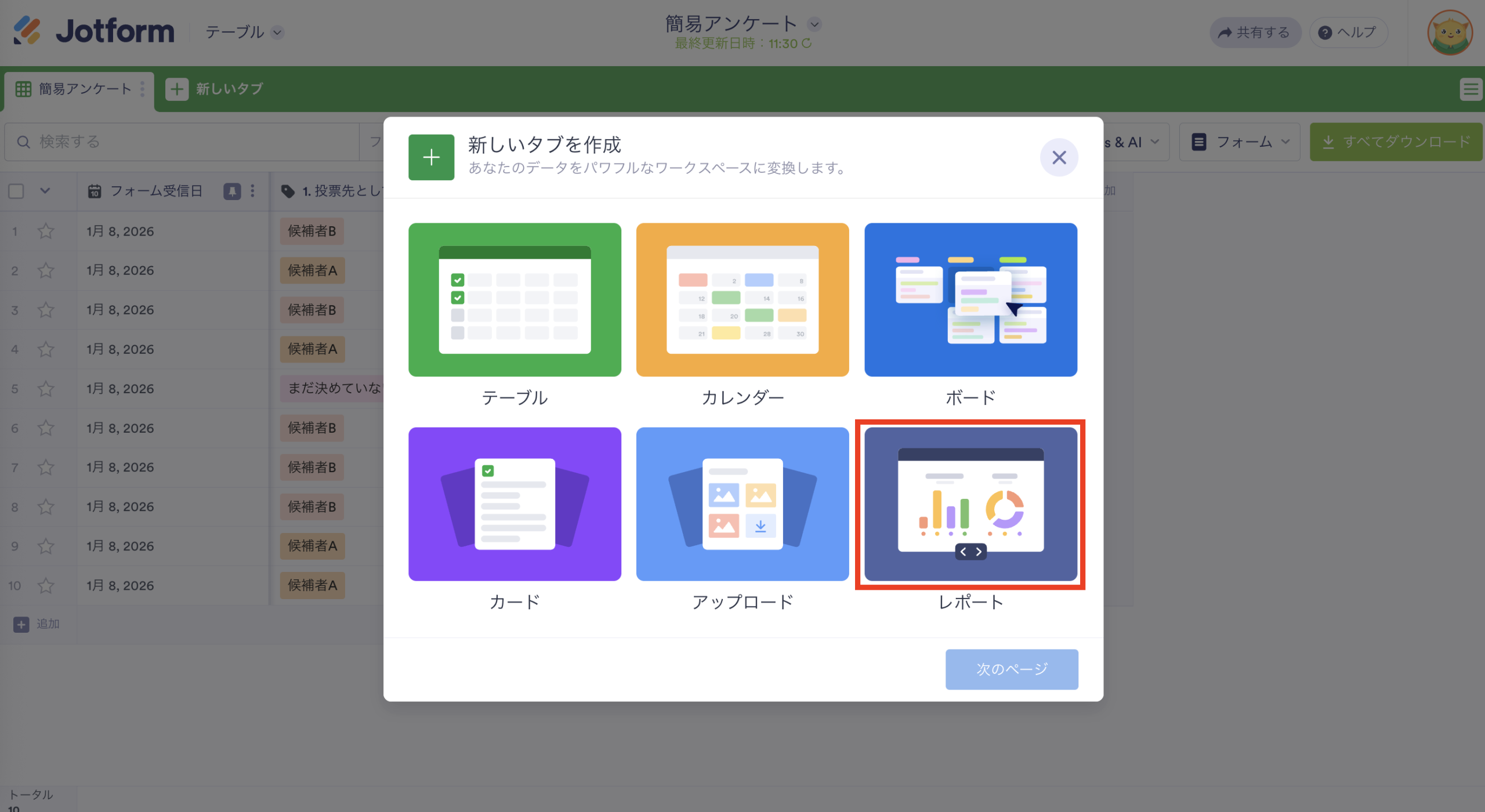Image resolution: width=1485 pixels, height=812 pixels.
Task: Open the 簡易アンケート title dropdown
Action: pos(815,24)
